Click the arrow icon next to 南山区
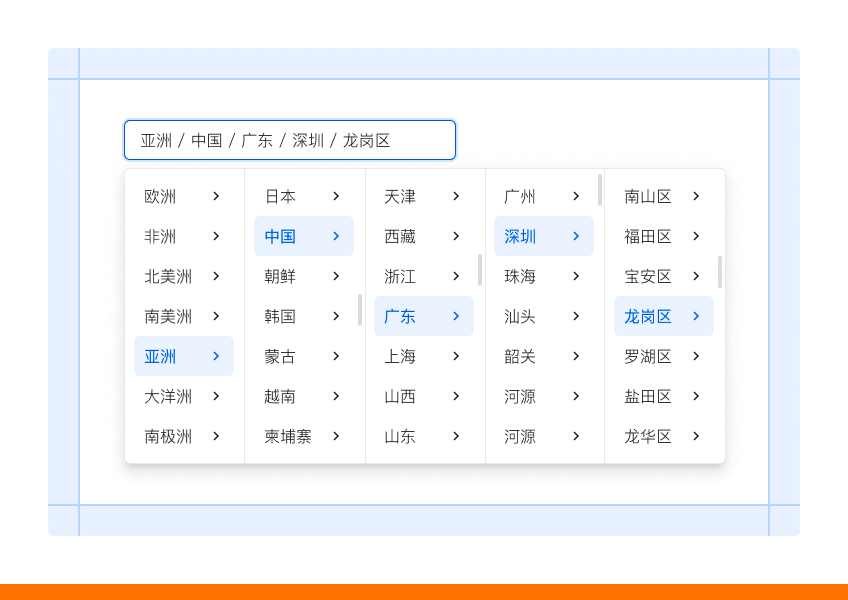The height and width of the screenshot is (600, 848). [696, 196]
